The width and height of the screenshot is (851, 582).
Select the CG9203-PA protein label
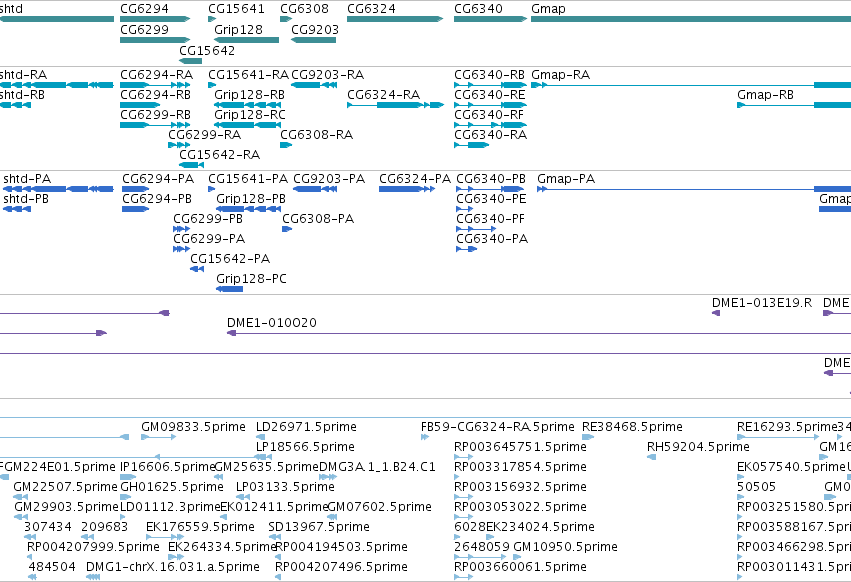pos(329,179)
